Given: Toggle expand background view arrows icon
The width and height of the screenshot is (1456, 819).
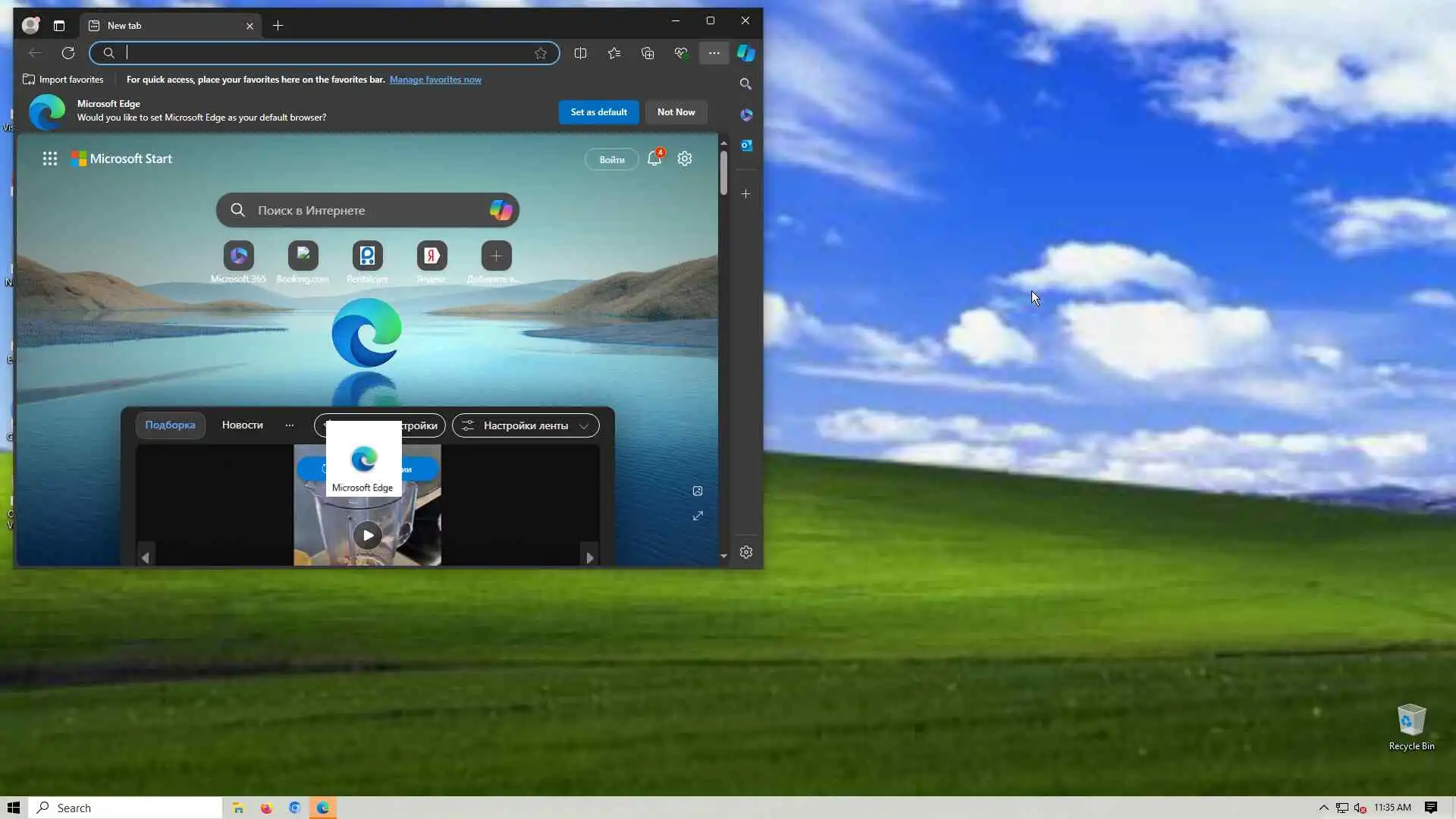Looking at the screenshot, I should tap(698, 516).
